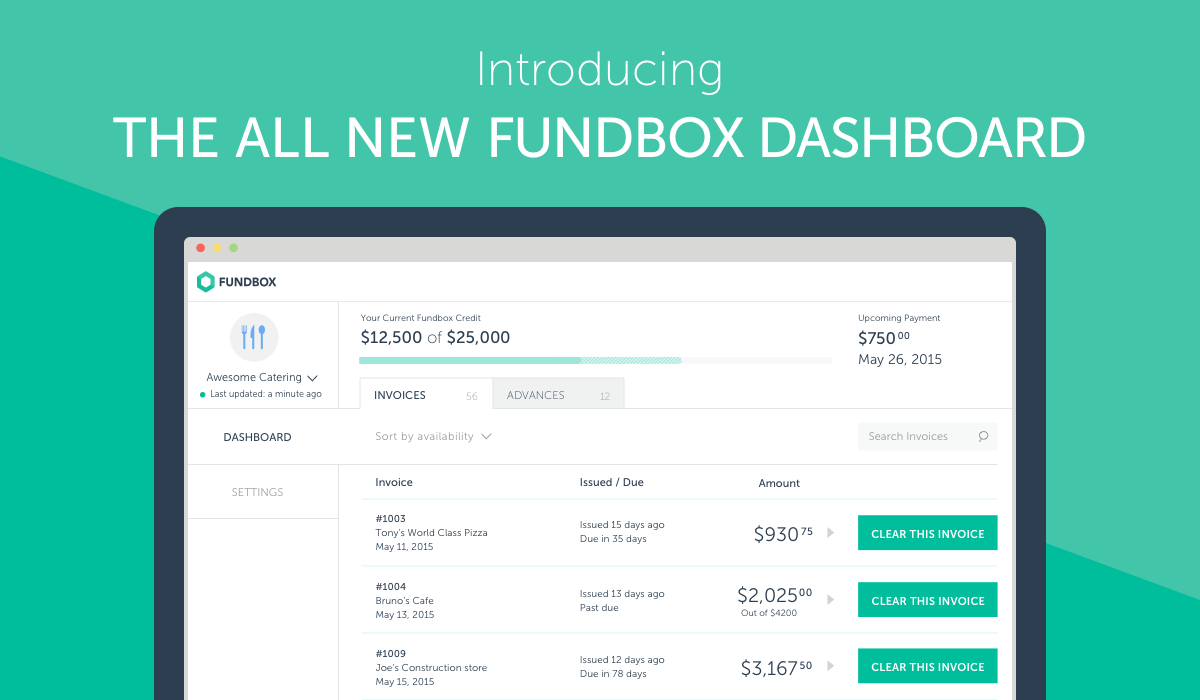
Task: Select invoice number #1009
Action: [391, 652]
